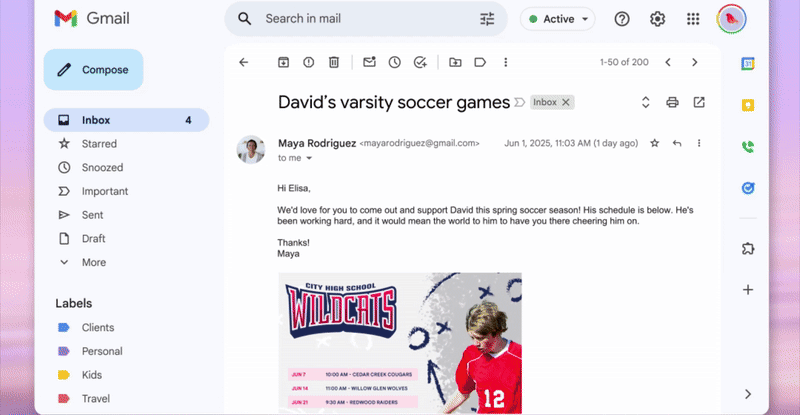Snooze this email with clock icon
The image size is (800, 415).
(394, 62)
